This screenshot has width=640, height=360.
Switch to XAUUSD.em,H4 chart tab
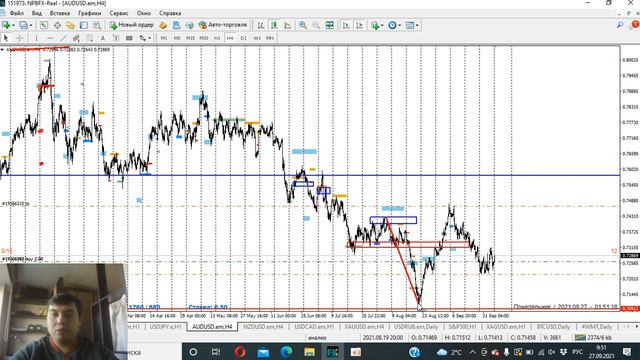pyautogui.click(x=364, y=327)
